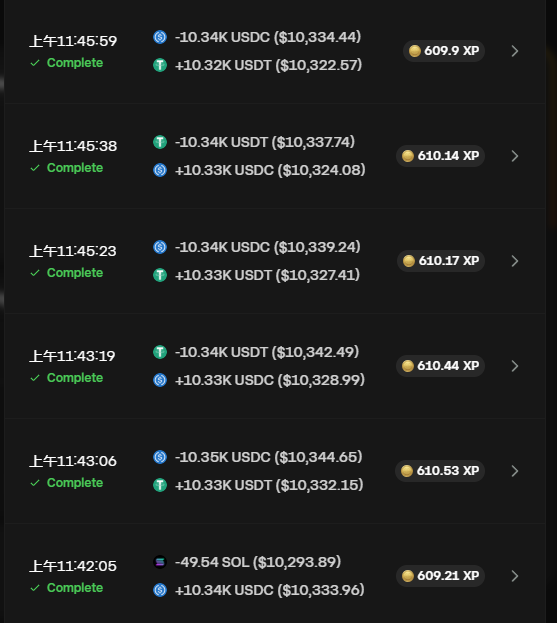Screen dimensions: 557x623
Task: Click the gold coin icon in 610.53 XP badge
Action: [407, 471]
